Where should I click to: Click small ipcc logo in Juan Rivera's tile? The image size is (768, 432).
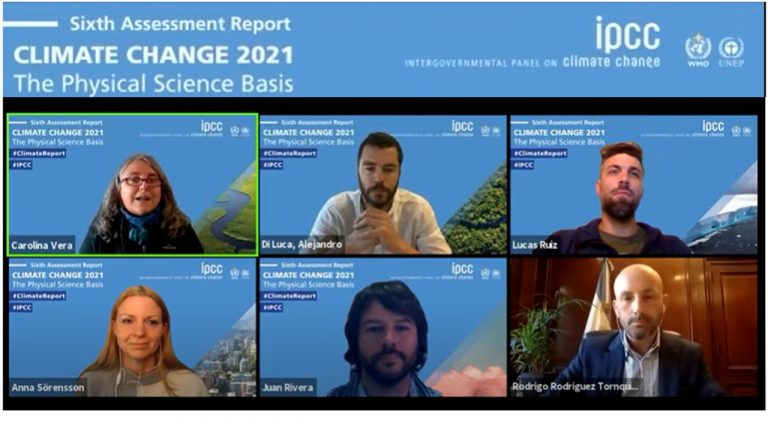click(462, 269)
